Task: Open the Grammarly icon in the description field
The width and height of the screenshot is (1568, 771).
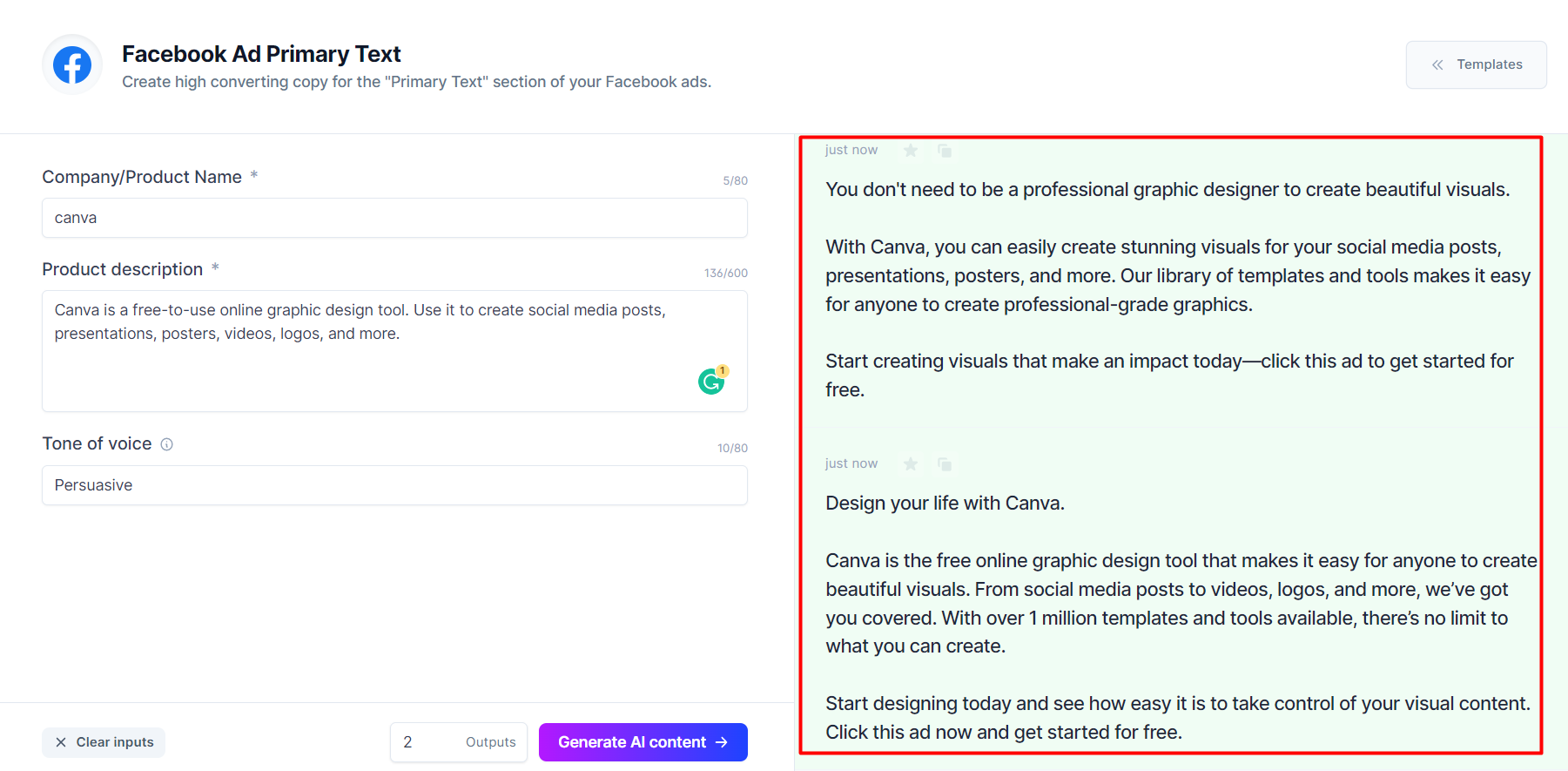Action: (712, 380)
